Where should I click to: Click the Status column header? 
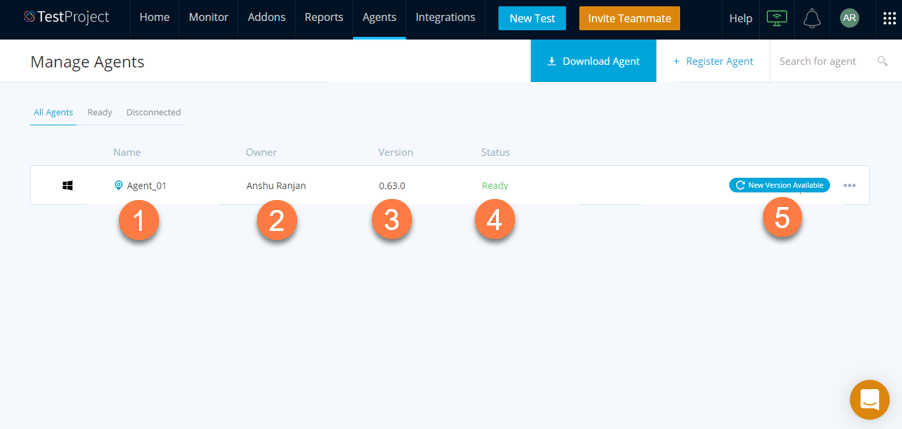(x=495, y=152)
